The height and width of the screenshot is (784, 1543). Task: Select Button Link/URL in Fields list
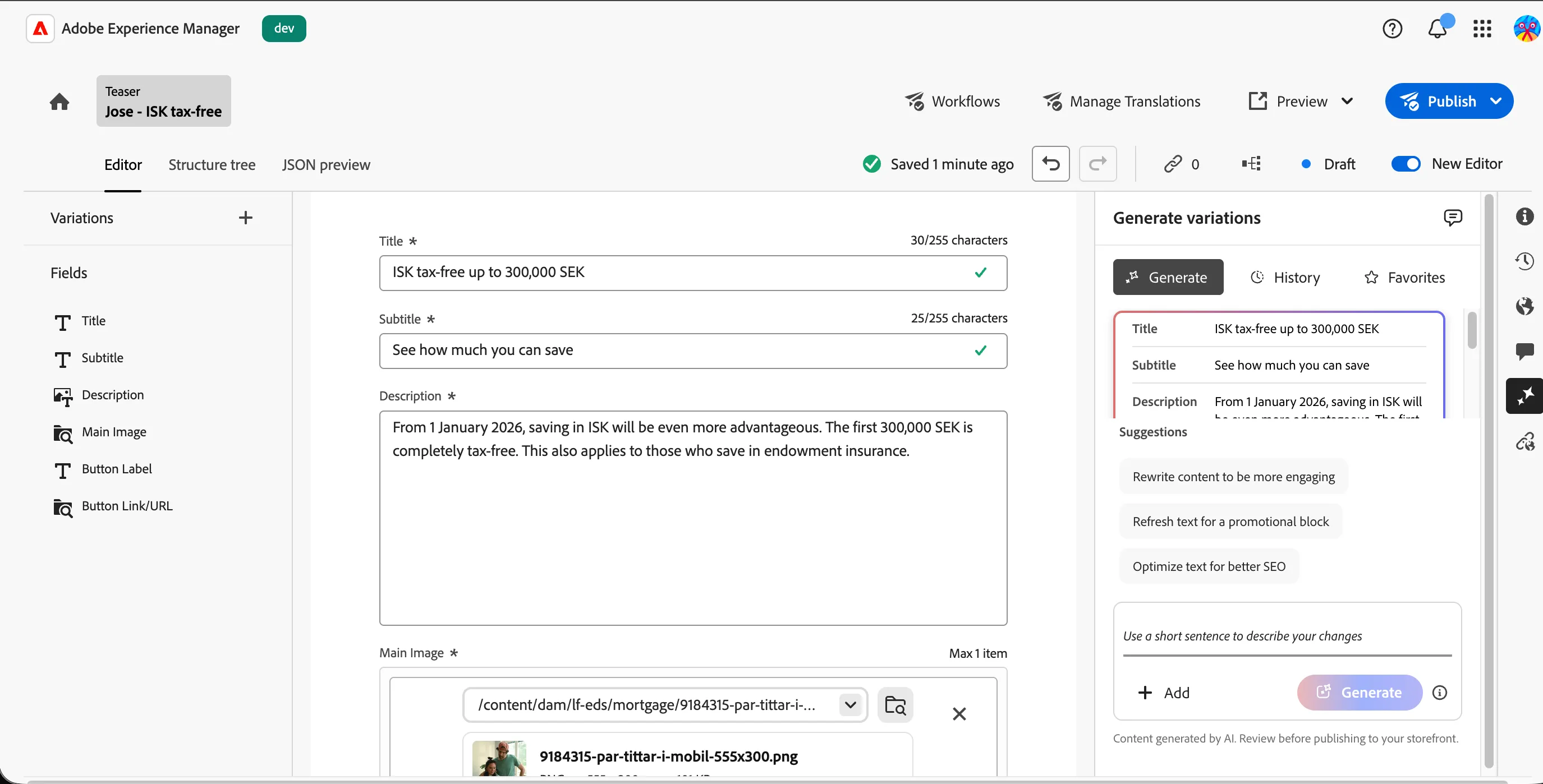(x=113, y=506)
